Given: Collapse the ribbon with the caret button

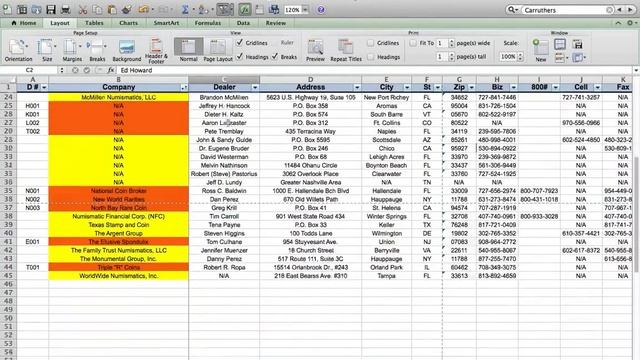Looking at the screenshot, I should pos(618,23).
